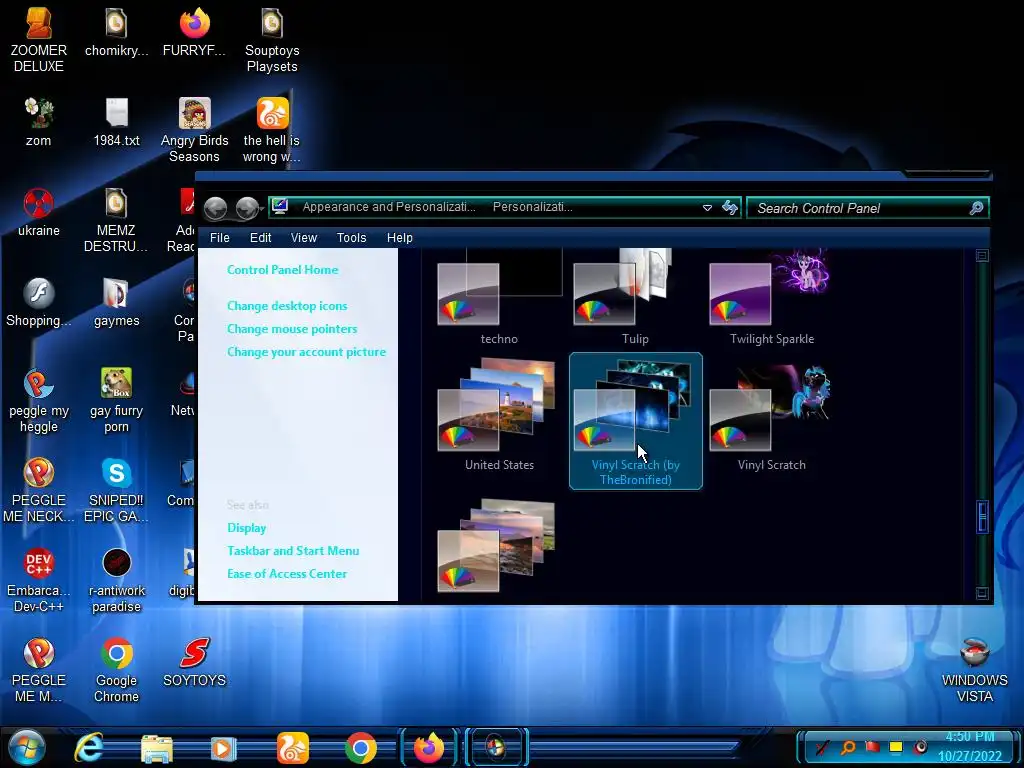Click Change your account picture
1024x768 pixels.
(306, 351)
